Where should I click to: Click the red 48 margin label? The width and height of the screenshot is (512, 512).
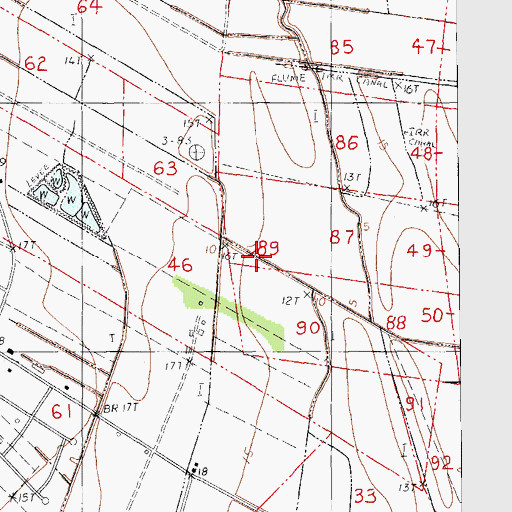click(x=421, y=154)
